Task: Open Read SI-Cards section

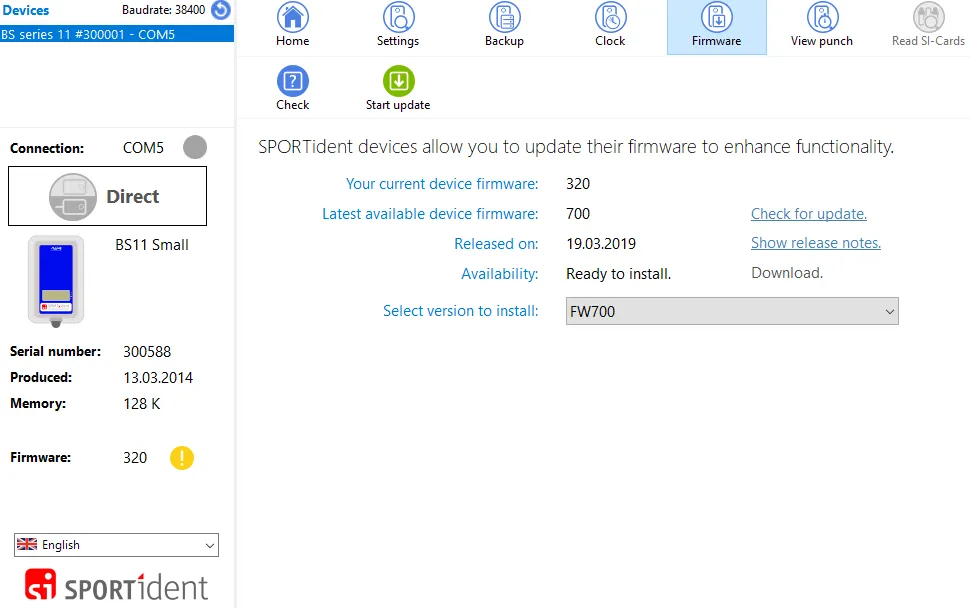Action: (928, 25)
